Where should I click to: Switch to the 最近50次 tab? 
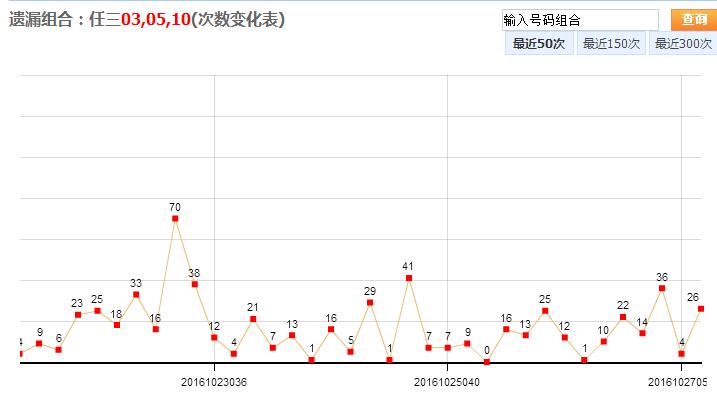tap(539, 43)
